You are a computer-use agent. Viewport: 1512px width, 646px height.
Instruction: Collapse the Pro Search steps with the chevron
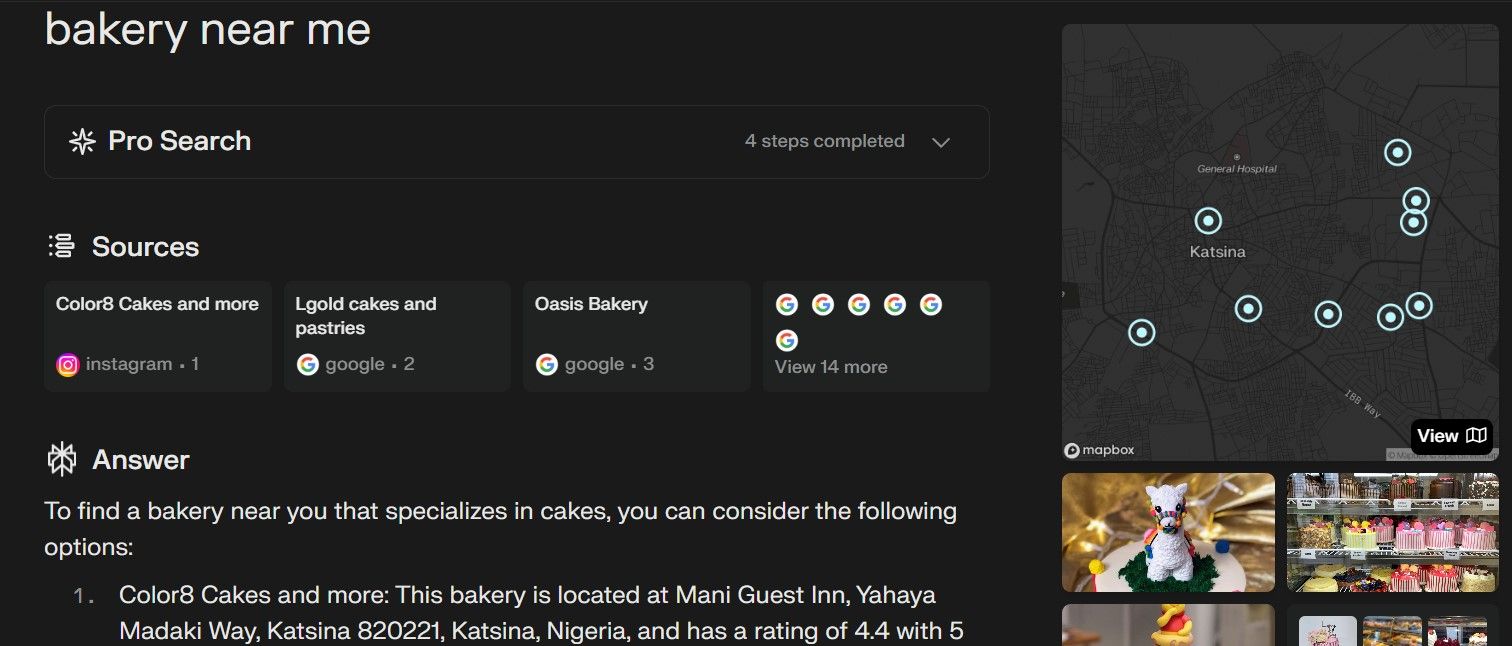pos(941,142)
